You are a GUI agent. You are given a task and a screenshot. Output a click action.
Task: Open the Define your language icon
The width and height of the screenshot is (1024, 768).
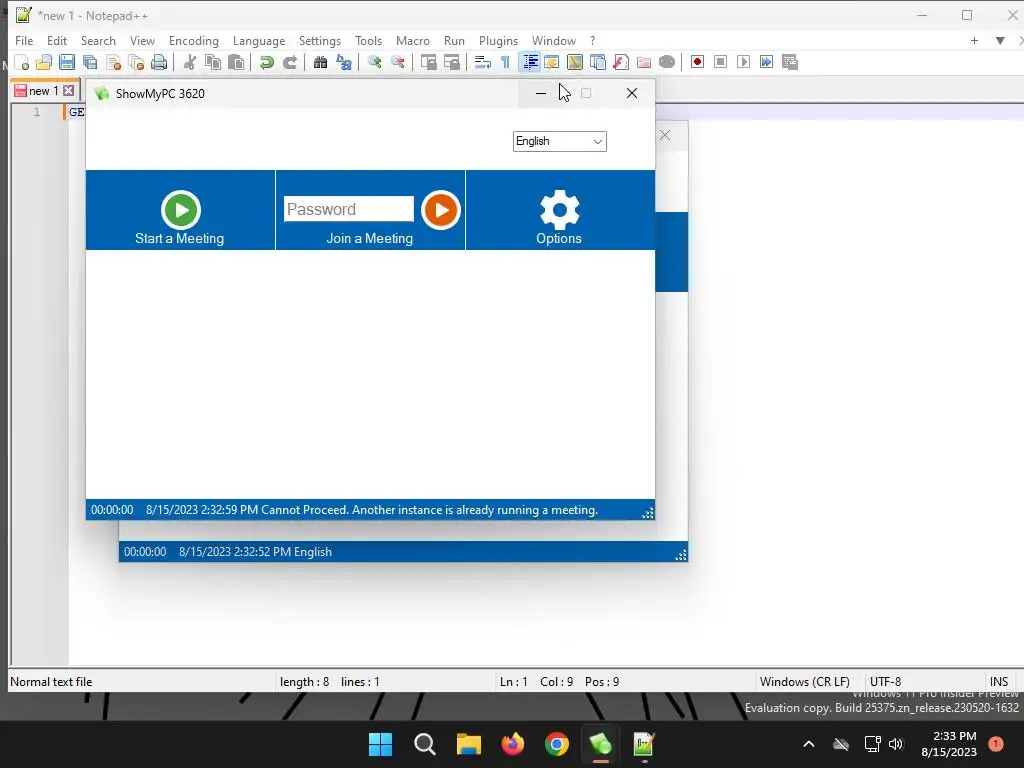pos(551,63)
